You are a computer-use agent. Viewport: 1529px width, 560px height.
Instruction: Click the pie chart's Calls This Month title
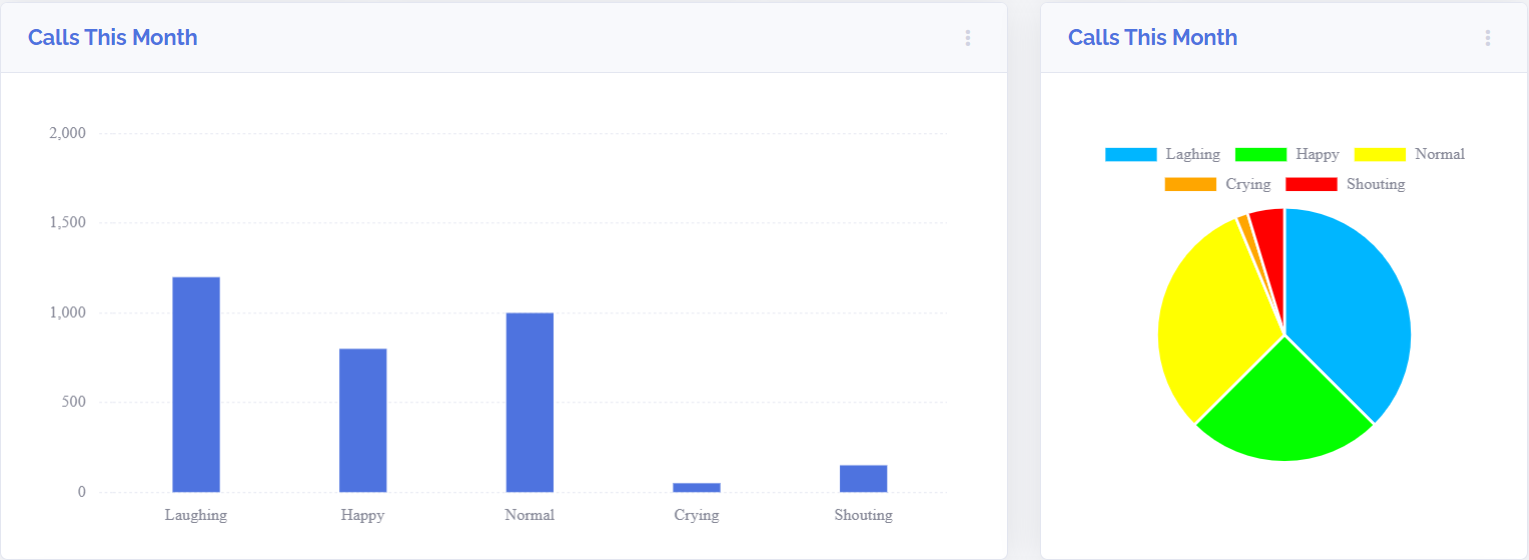(x=1152, y=38)
